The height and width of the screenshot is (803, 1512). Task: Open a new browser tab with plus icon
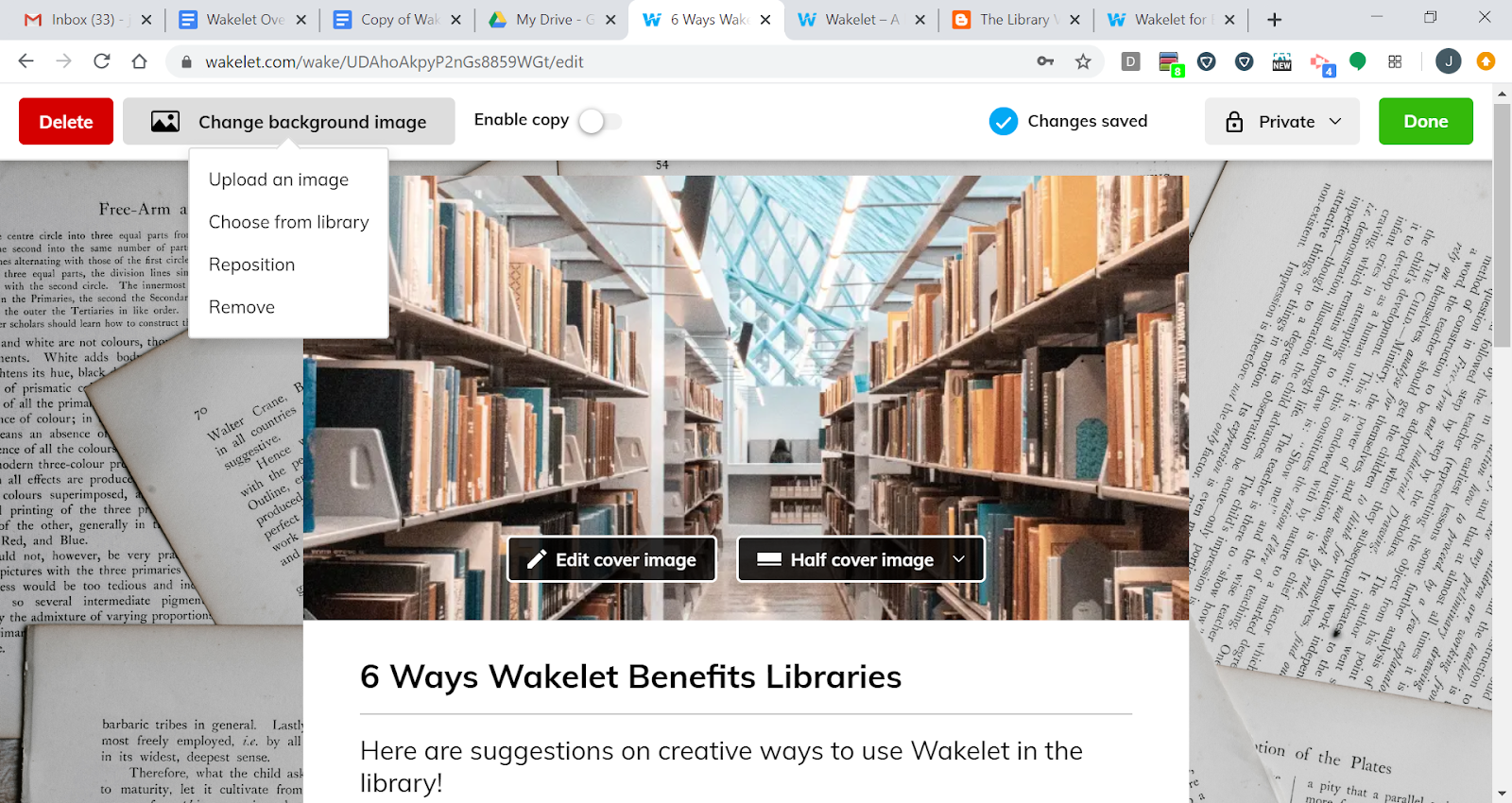coord(1274,19)
